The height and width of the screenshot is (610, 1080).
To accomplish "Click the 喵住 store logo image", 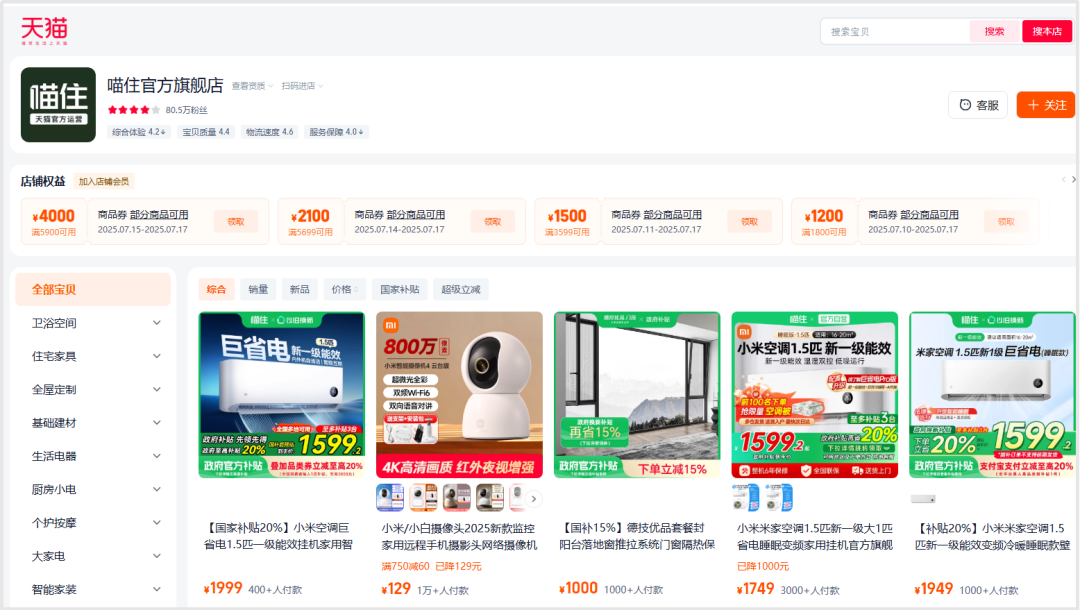I will click(58, 105).
